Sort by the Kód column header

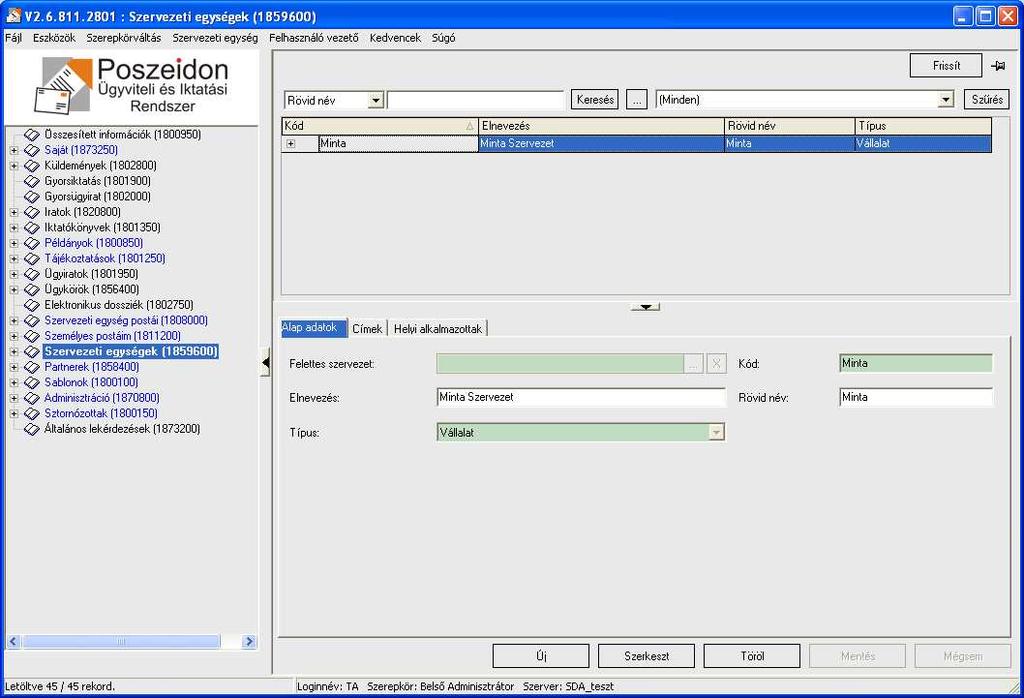pyautogui.click(x=379, y=126)
